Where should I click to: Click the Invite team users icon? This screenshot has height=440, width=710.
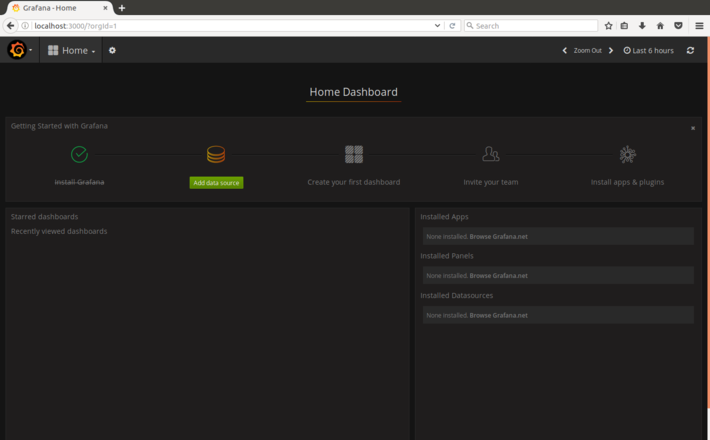[490, 154]
